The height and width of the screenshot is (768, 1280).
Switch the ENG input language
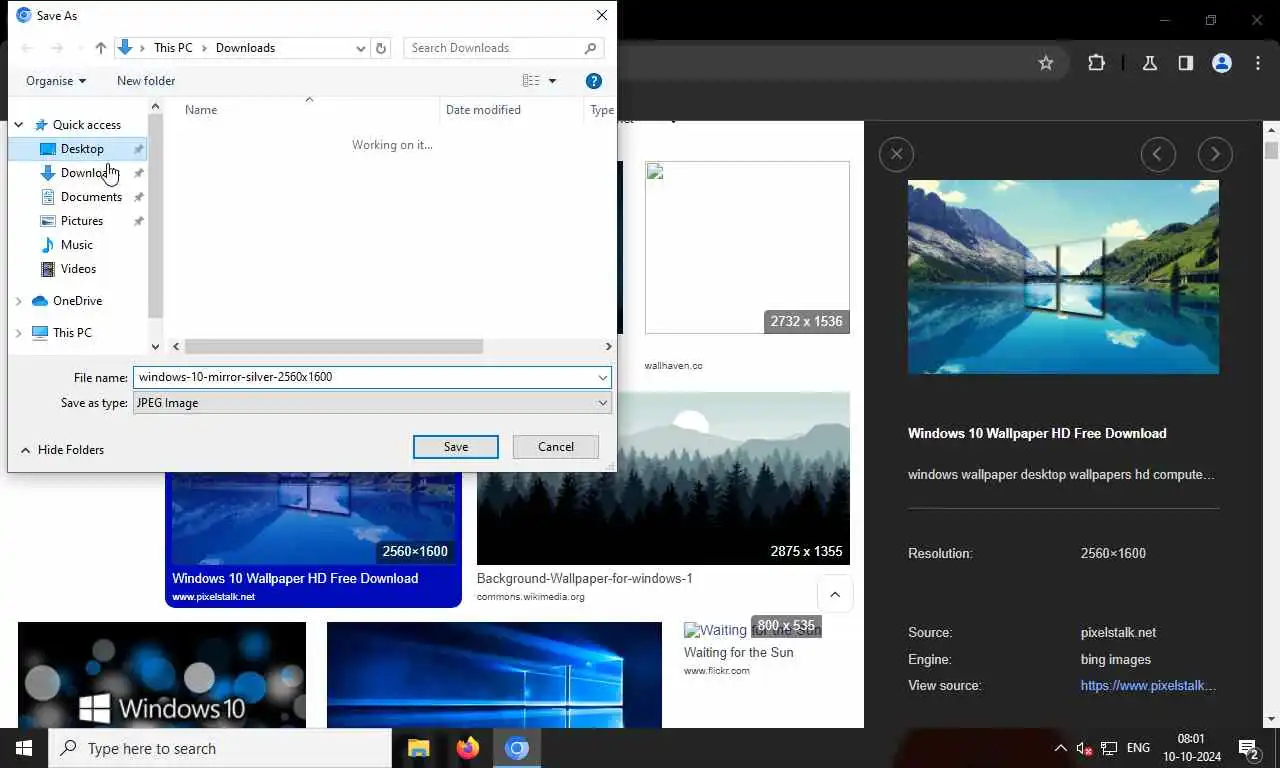point(1138,748)
